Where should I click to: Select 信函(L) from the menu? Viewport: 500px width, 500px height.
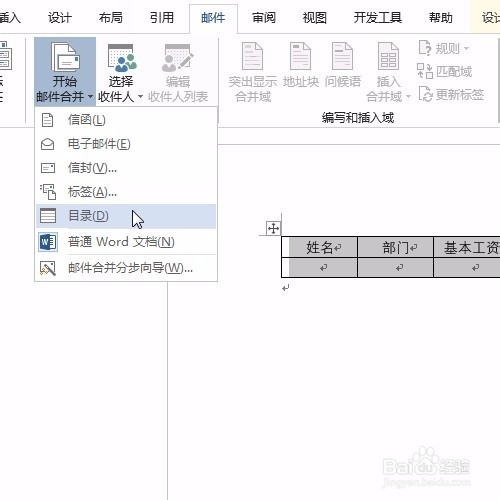[126, 120]
